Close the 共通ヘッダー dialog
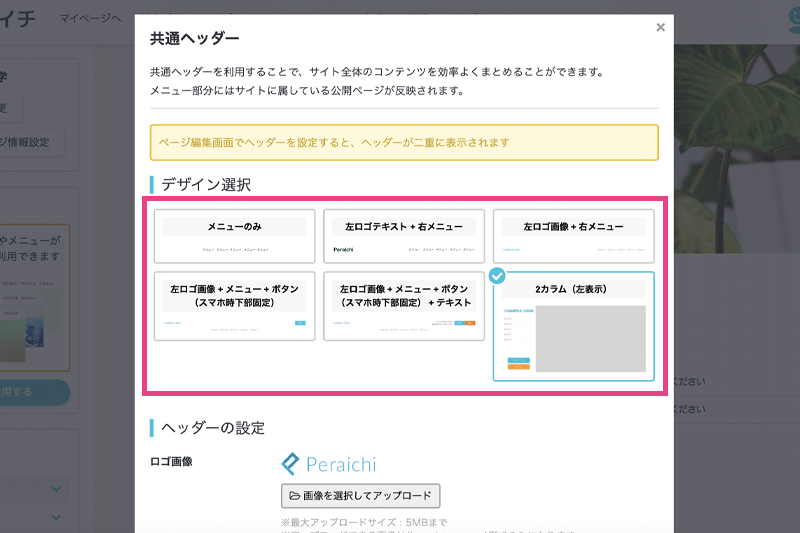The width and height of the screenshot is (800, 533). 660,28
